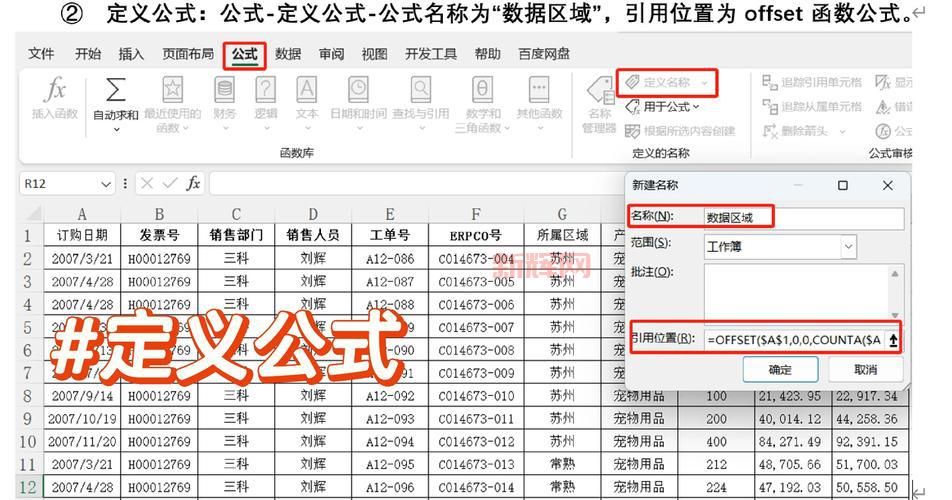This screenshot has height=500, width=952.
Task: Click header cell ERPCO号
Action: click(476, 235)
